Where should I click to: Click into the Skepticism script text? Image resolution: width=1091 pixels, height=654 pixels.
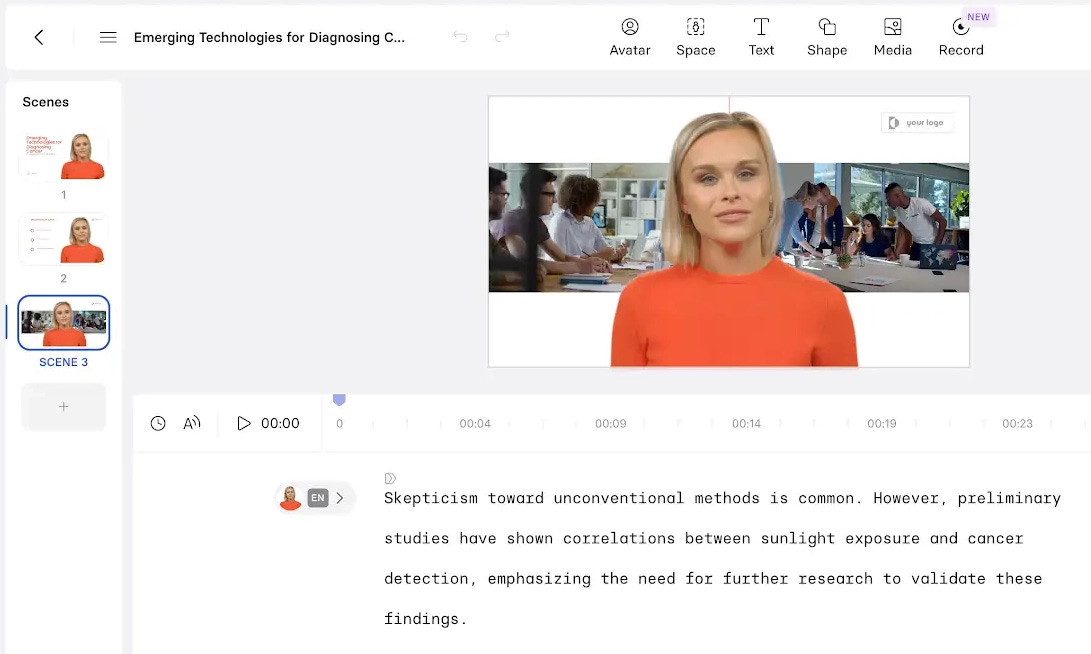pyautogui.click(x=722, y=558)
